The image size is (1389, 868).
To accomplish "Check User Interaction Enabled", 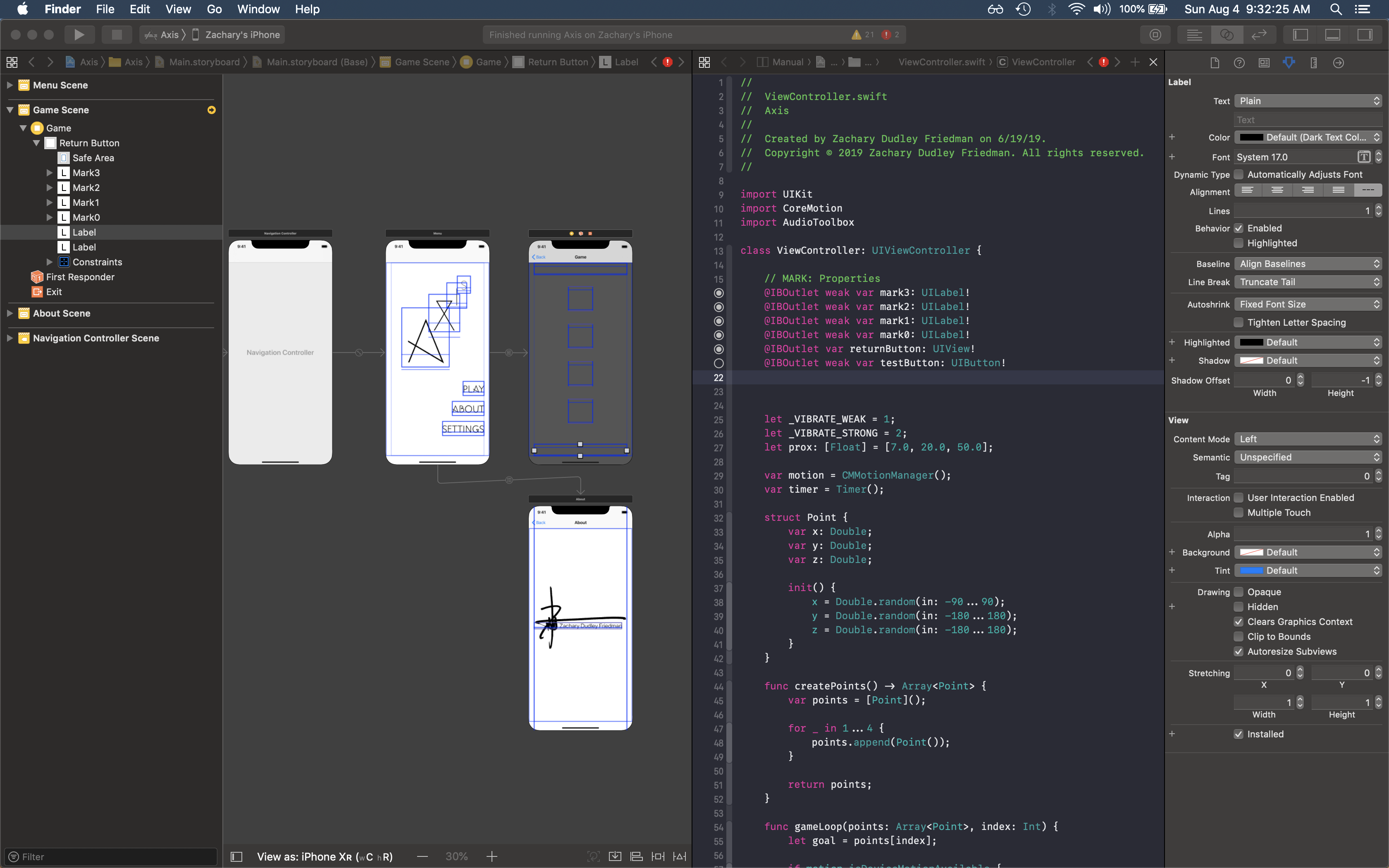I will 1239,498.
